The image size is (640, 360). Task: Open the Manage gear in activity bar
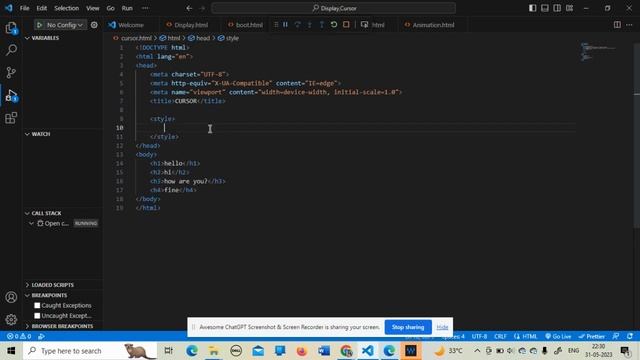click(x=11, y=319)
